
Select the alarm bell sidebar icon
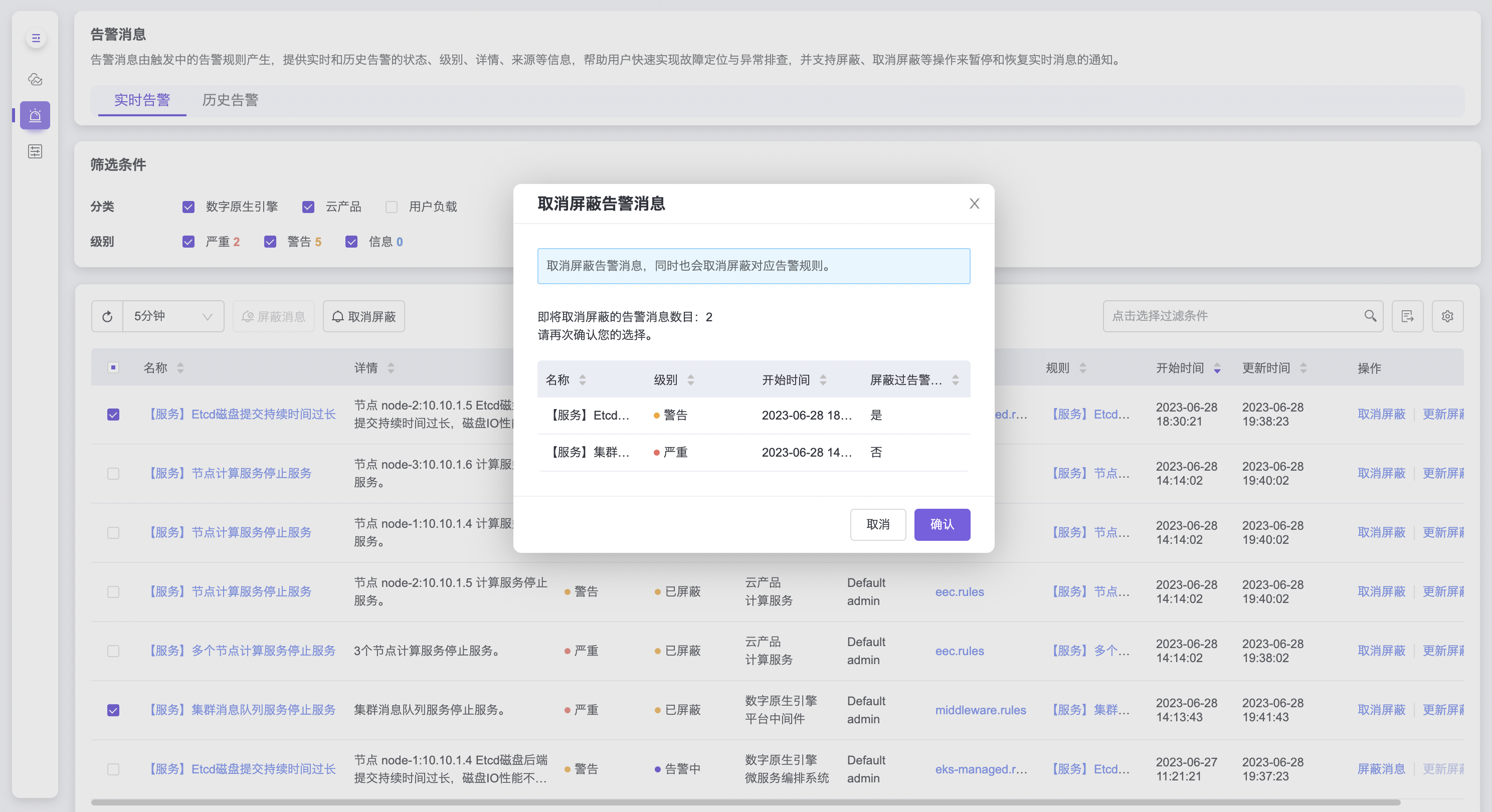35,115
